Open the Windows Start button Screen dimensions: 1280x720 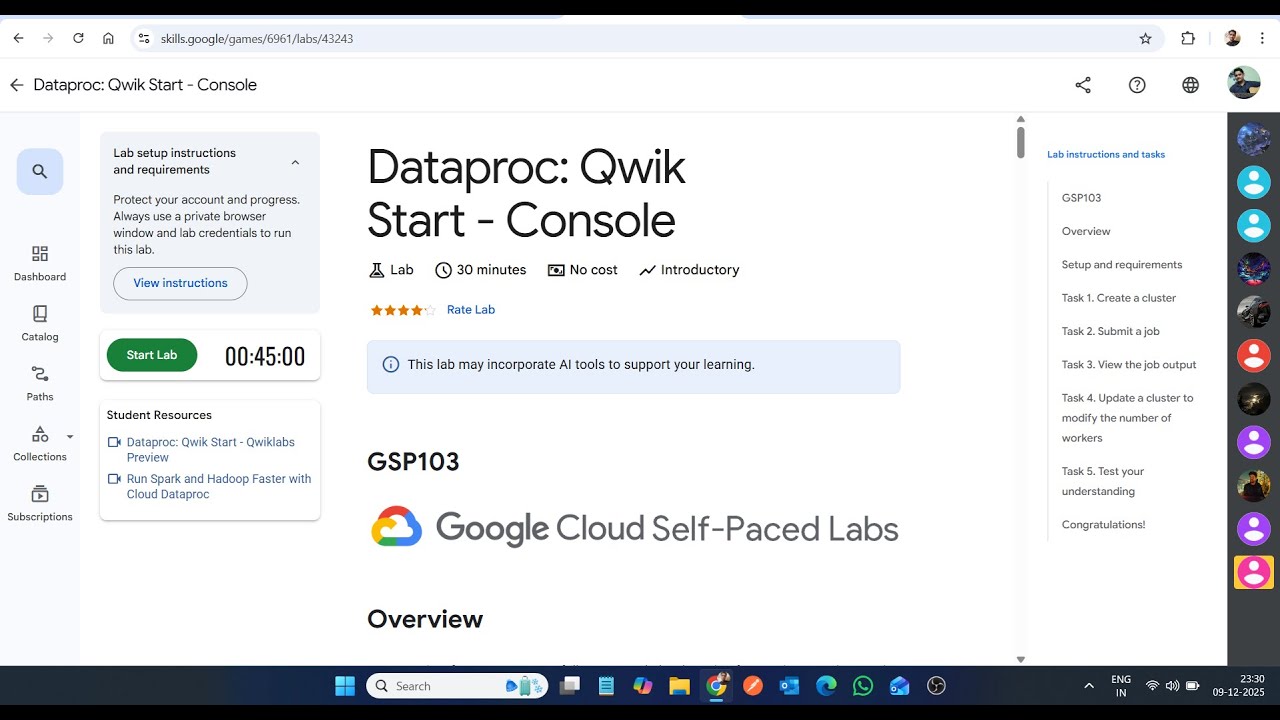pos(345,686)
